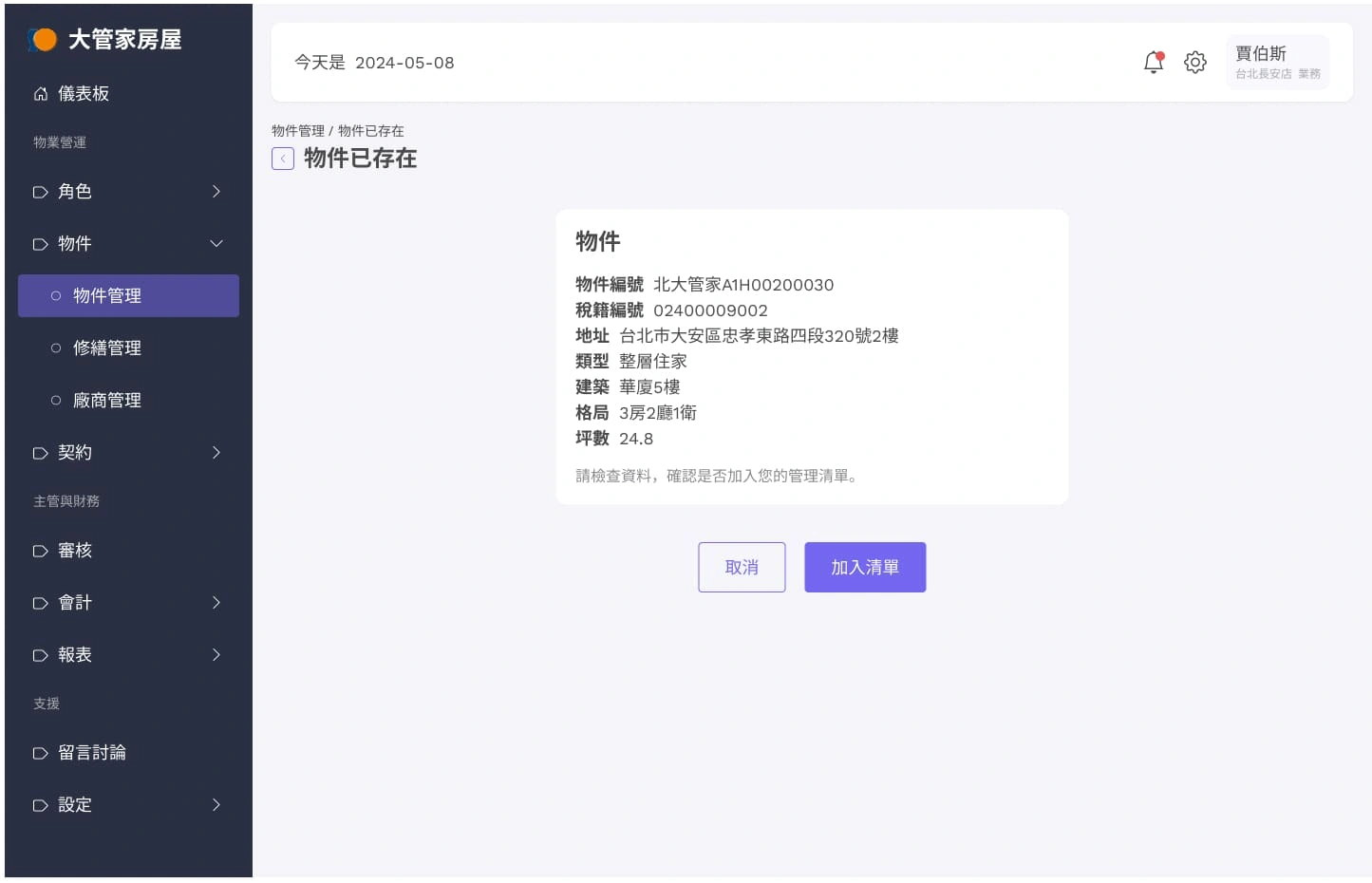Open 廠商管理 in the sidebar

tap(106, 400)
